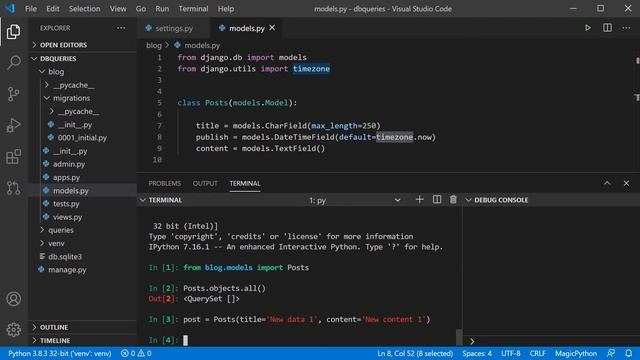Image resolution: width=640 pixels, height=360 pixels.
Task: Open the Manage gear icon
Action: coord(13,329)
